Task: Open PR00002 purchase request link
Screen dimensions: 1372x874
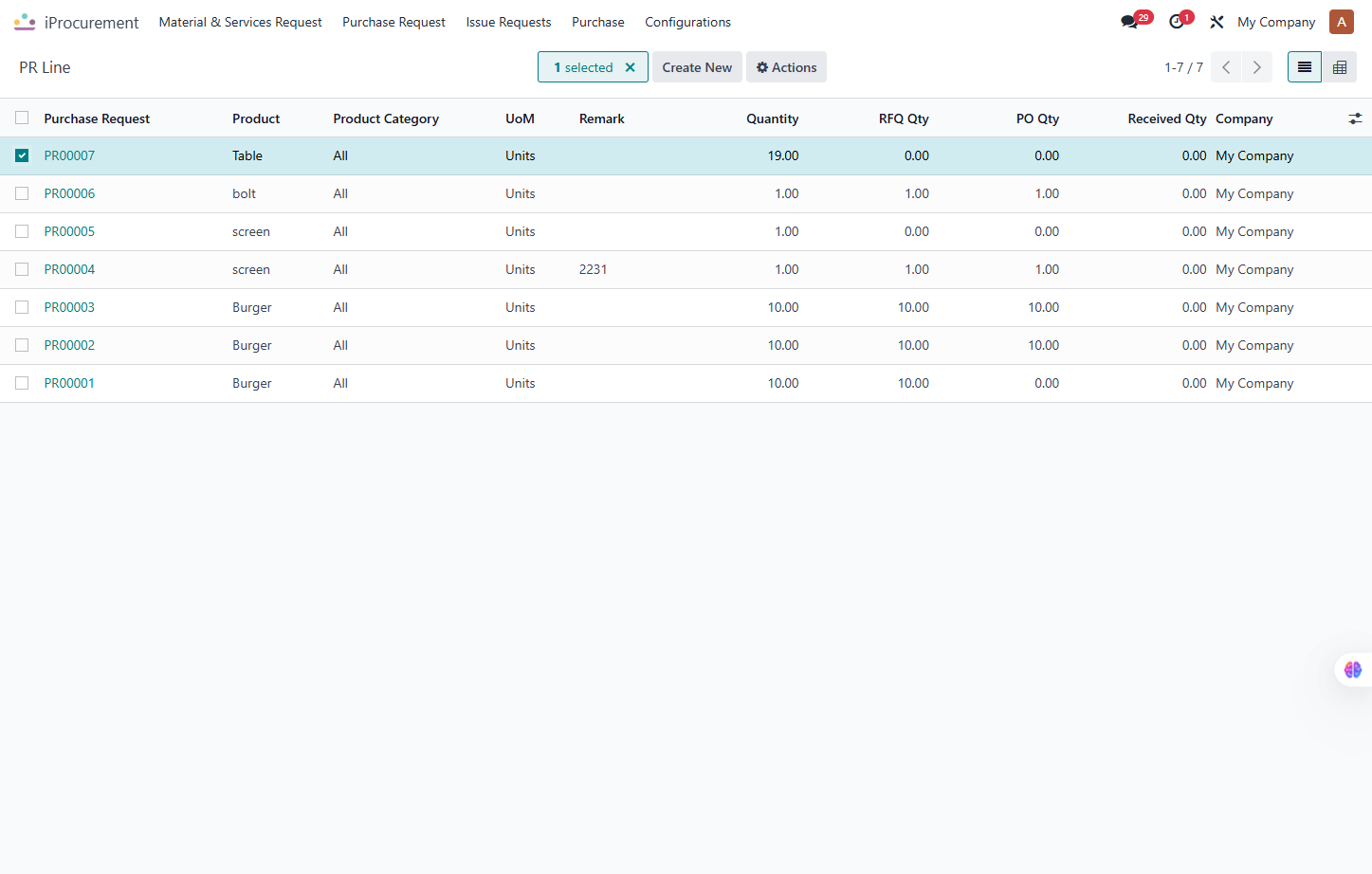Action: (69, 345)
